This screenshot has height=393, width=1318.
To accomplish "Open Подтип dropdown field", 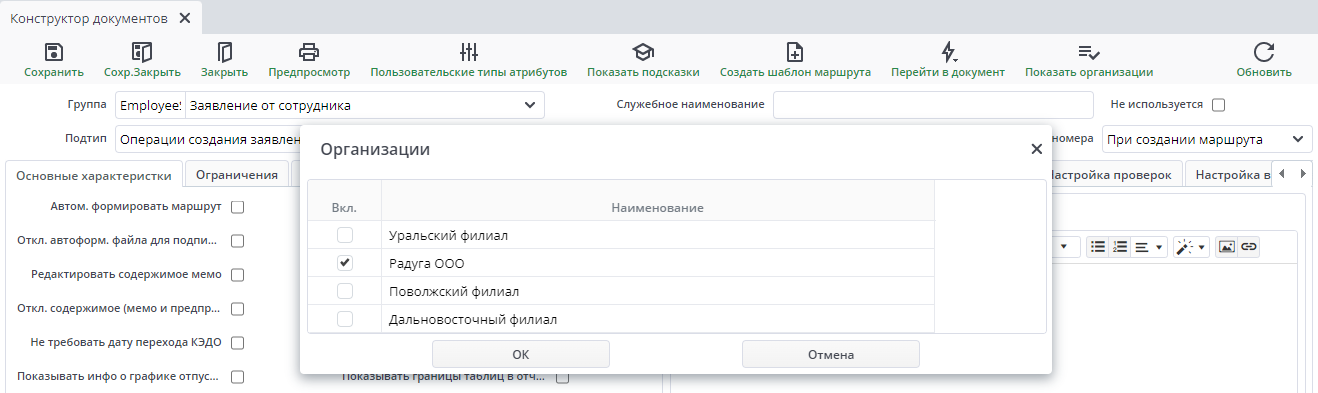I will click(x=209, y=140).
